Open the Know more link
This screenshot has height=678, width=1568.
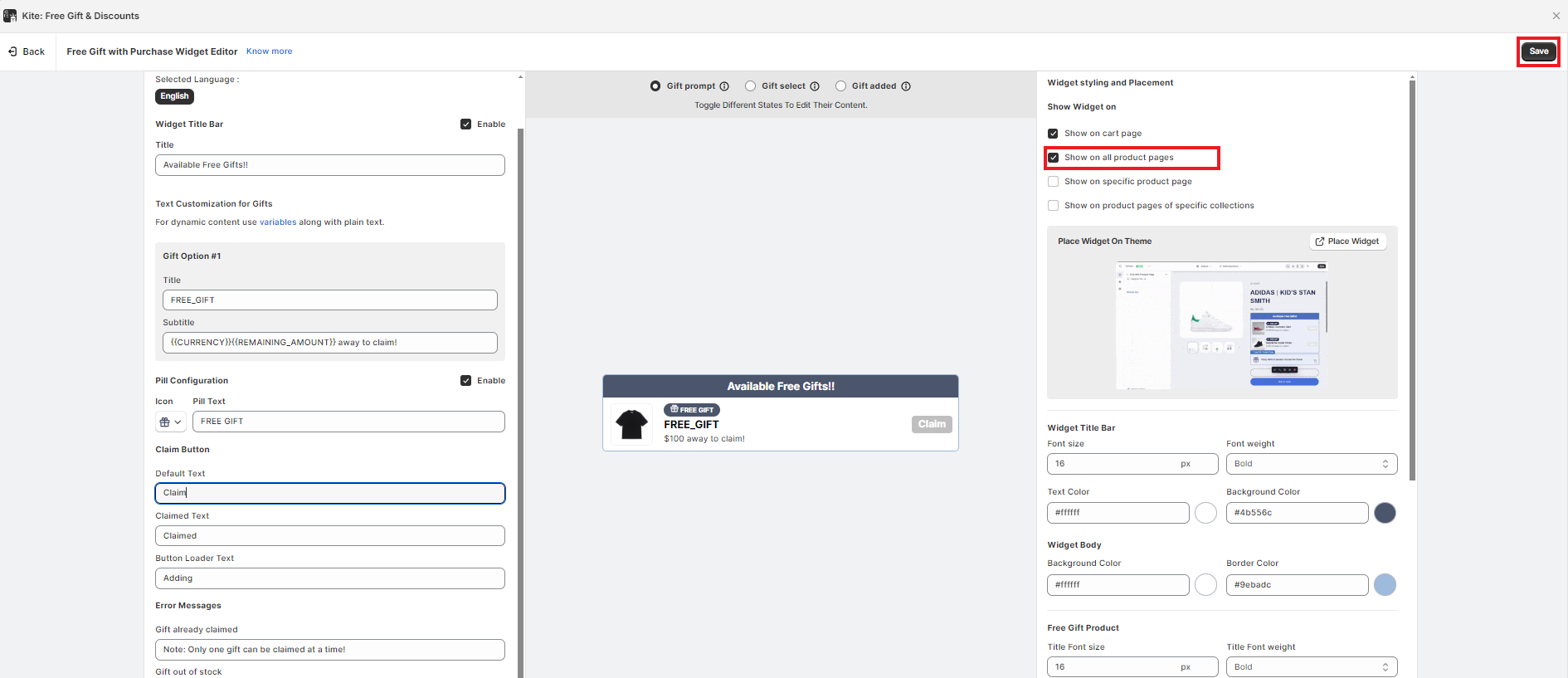[x=269, y=51]
